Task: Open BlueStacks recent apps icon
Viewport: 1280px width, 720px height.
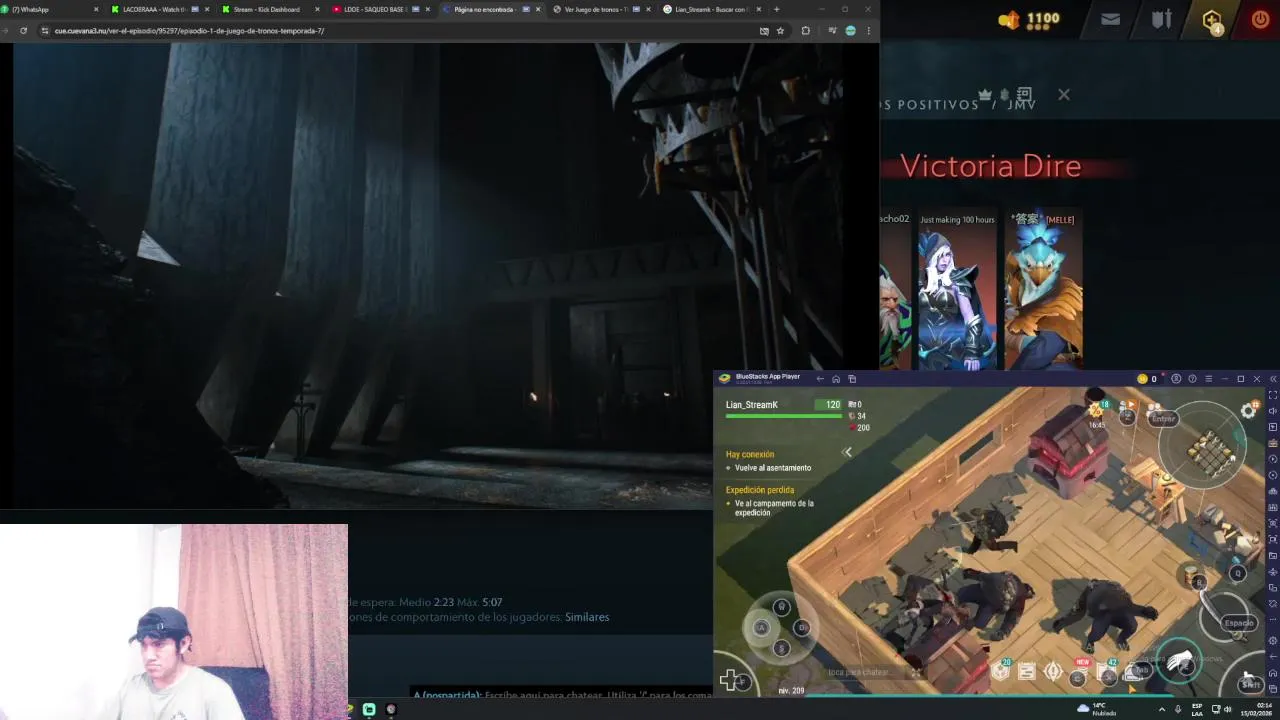Action: click(852, 379)
